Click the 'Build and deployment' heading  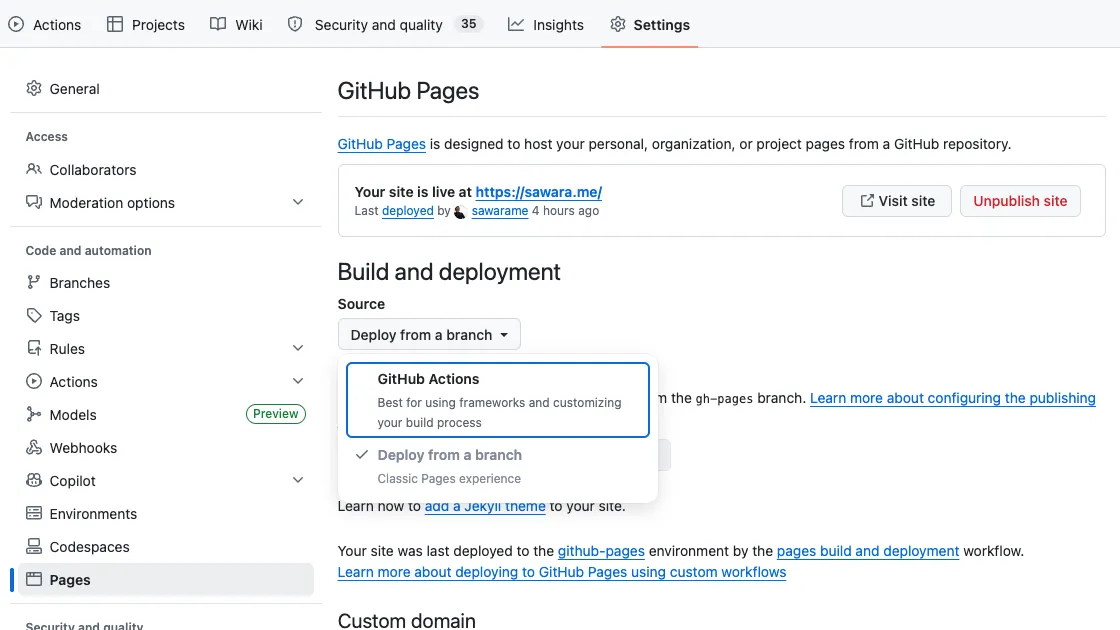(449, 271)
